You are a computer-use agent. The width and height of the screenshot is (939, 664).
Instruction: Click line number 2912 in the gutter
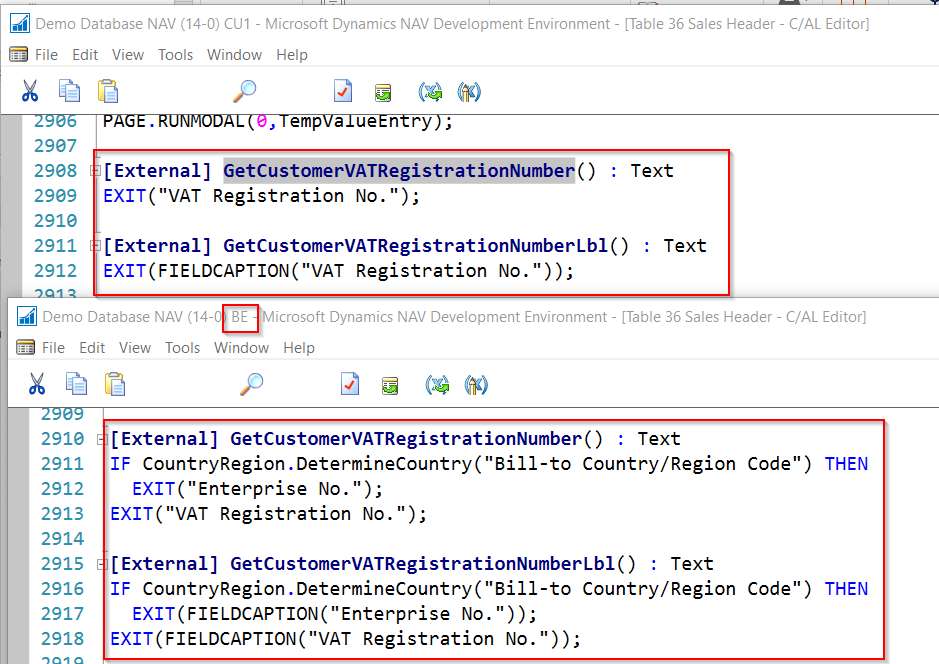pos(55,270)
